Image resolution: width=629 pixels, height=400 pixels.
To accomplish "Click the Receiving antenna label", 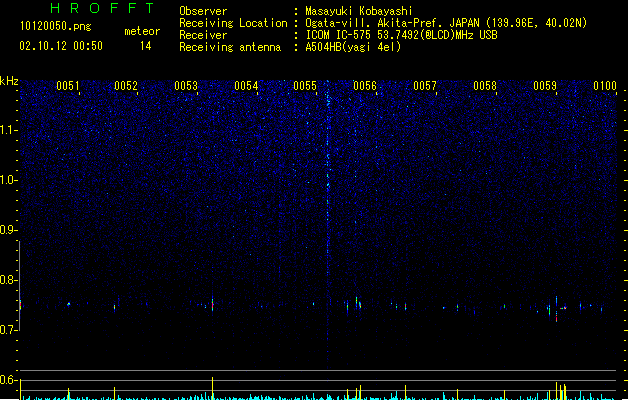I will pos(230,47).
